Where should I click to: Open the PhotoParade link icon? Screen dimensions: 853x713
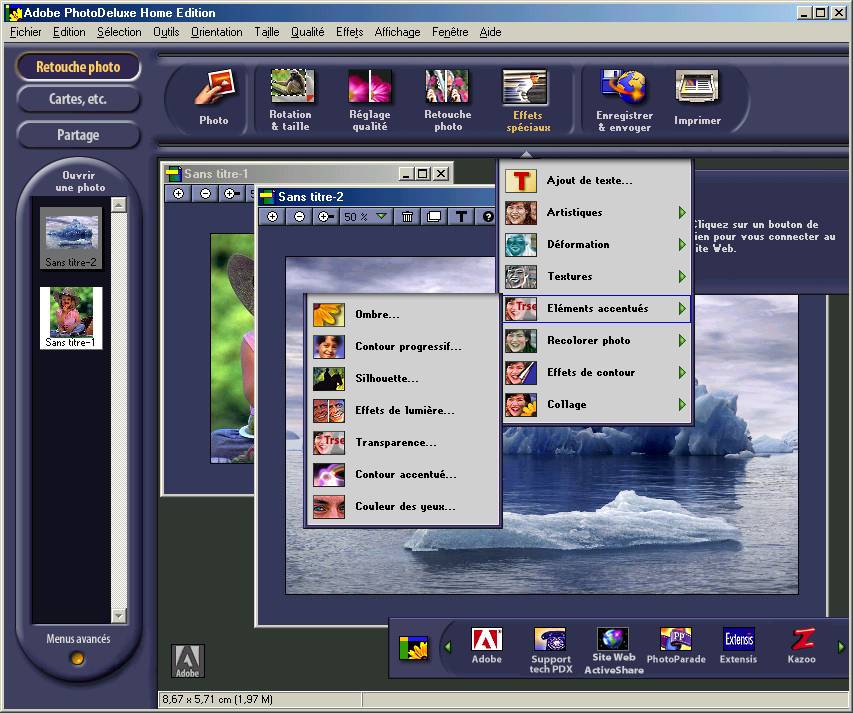pyautogui.click(x=675, y=640)
